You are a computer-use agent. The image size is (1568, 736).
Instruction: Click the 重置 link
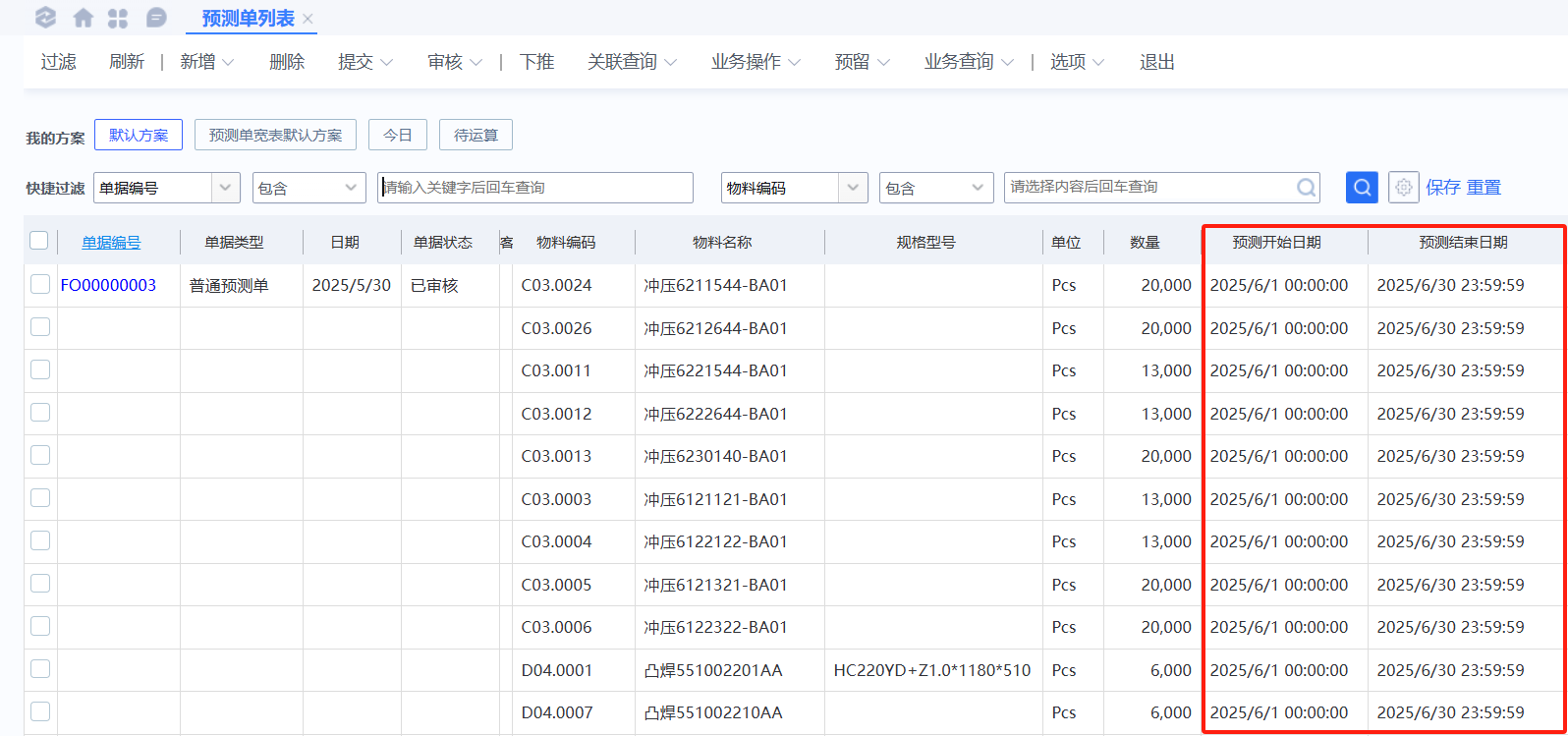click(1484, 188)
